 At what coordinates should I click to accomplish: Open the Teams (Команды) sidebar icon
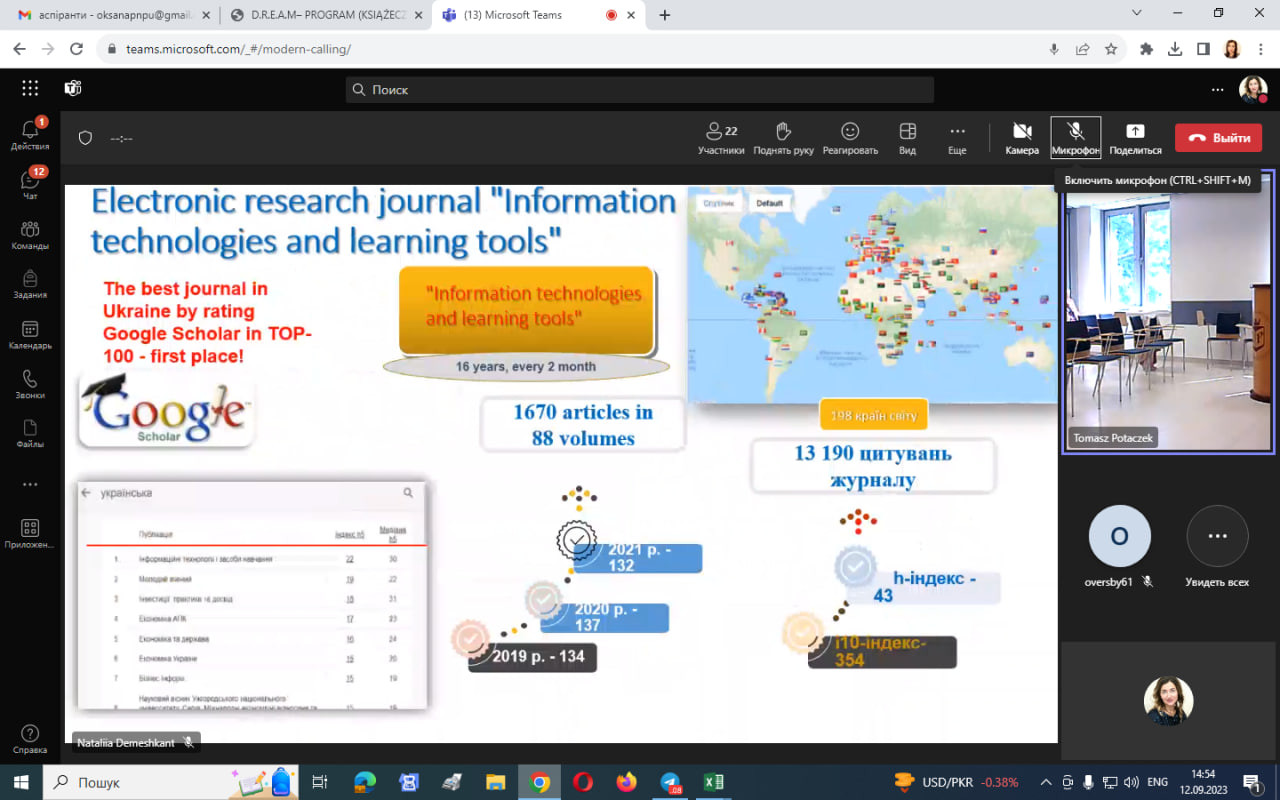(x=30, y=234)
